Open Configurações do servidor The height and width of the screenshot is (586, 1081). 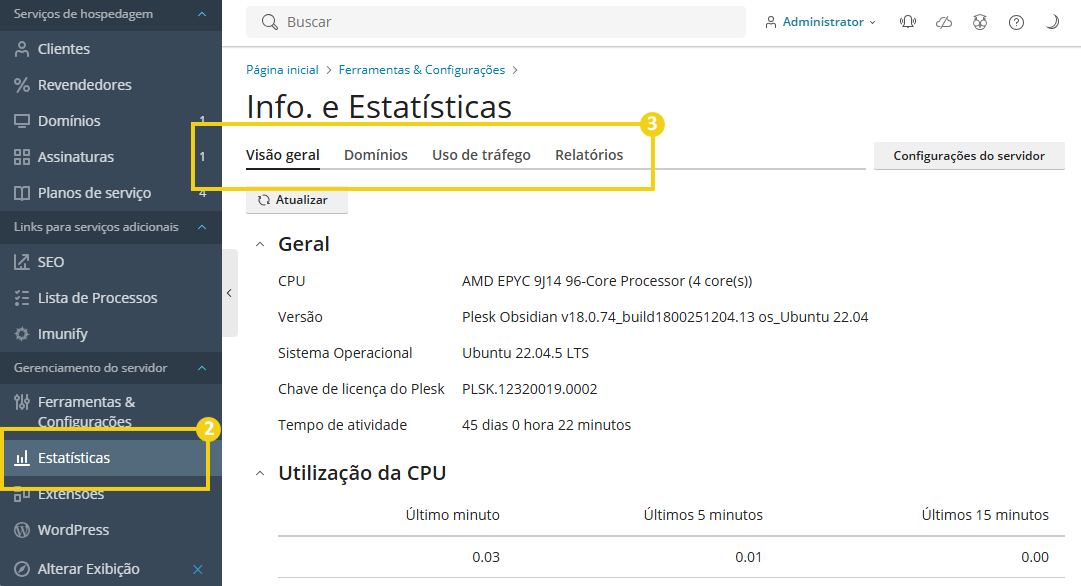coord(968,155)
